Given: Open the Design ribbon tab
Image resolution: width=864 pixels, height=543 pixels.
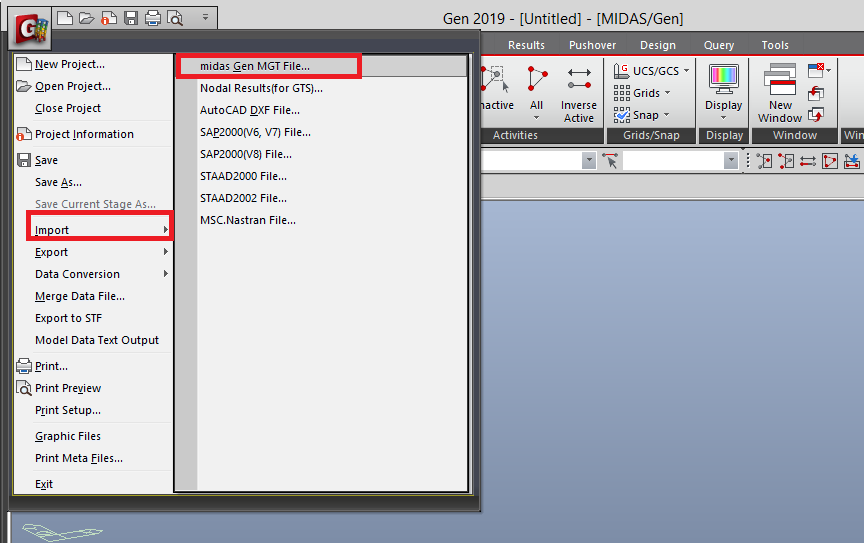Looking at the screenshot, I should click(658, 45).
